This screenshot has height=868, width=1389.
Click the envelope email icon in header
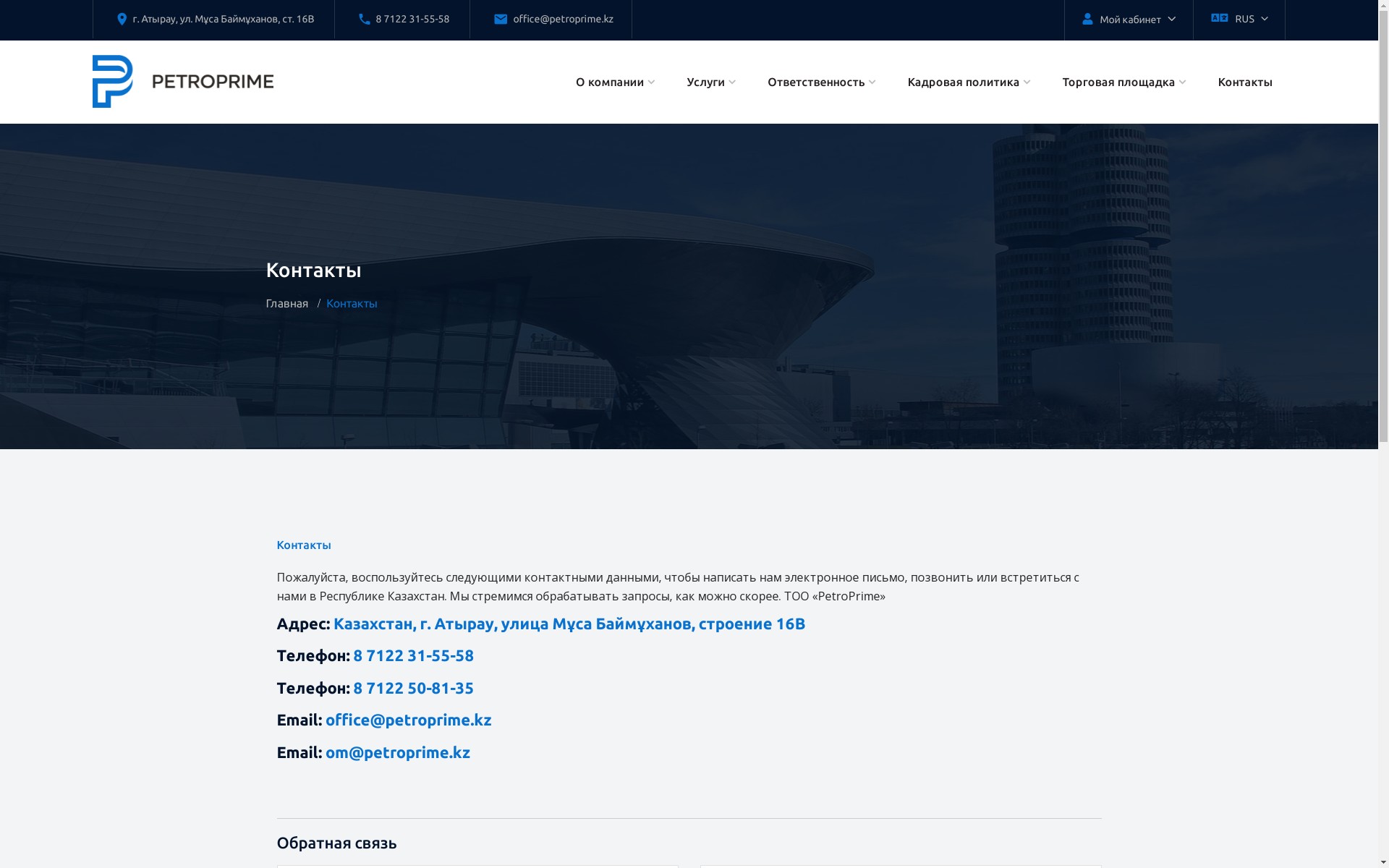coord(501,20)
